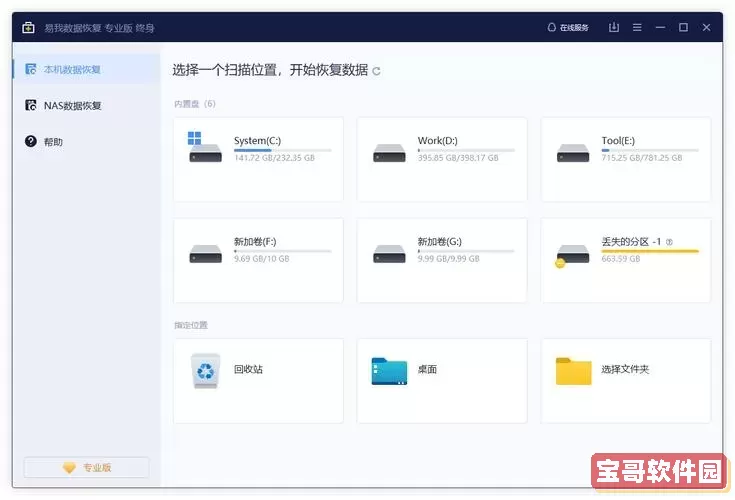Select NAS数据恢复 in the sidebar

[x=87, y=105]
